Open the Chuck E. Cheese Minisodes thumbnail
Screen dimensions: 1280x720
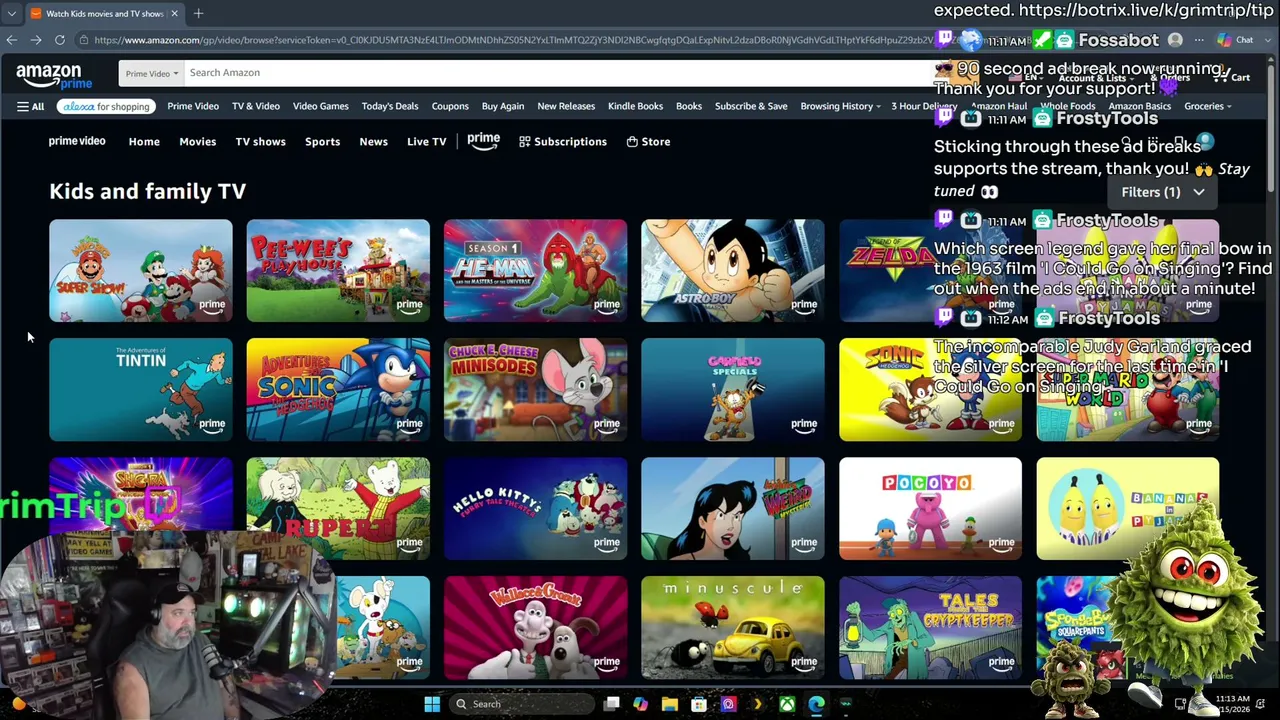coord(536,390)
